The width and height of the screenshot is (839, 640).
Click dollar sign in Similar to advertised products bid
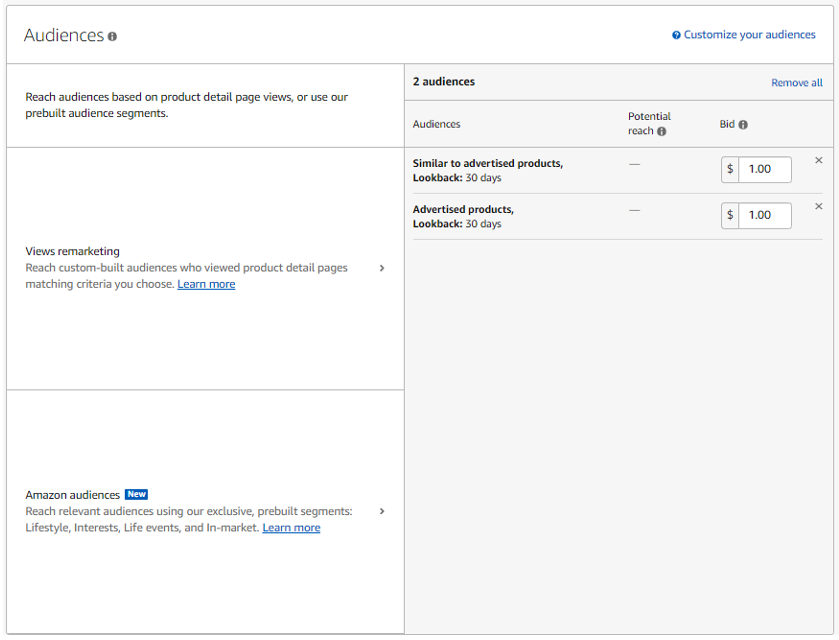[730, 169]
